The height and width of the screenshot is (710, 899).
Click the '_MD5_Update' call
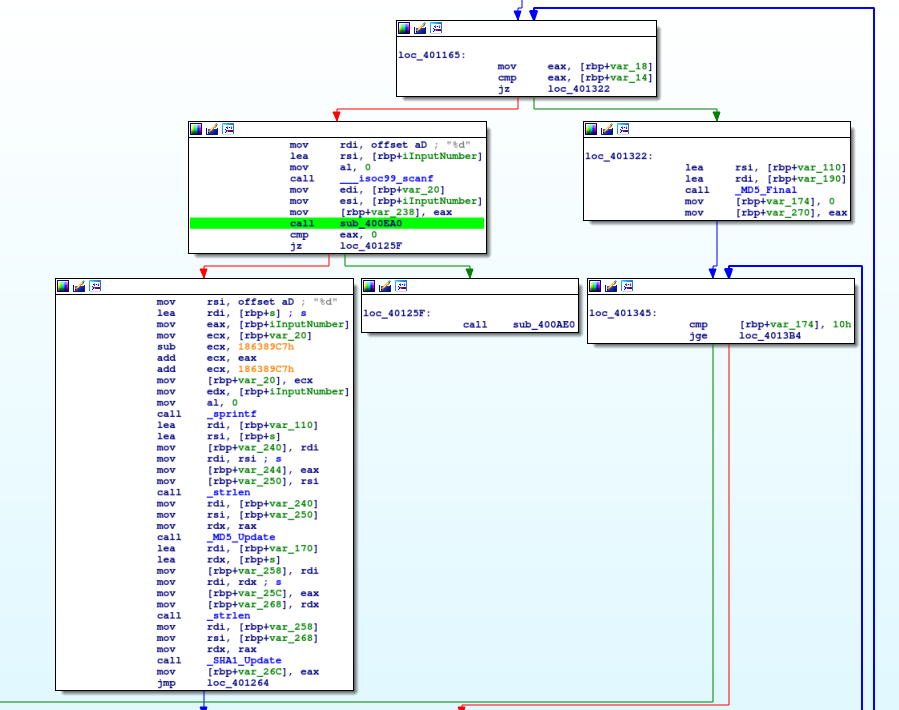point(241,537)
